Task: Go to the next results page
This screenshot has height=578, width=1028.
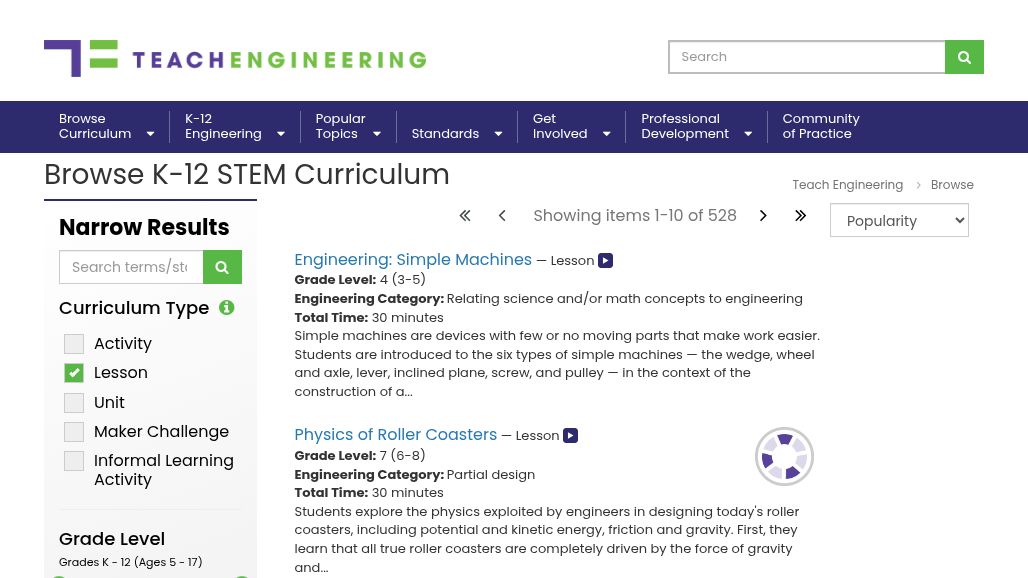Action: click(x=763, y=216)
